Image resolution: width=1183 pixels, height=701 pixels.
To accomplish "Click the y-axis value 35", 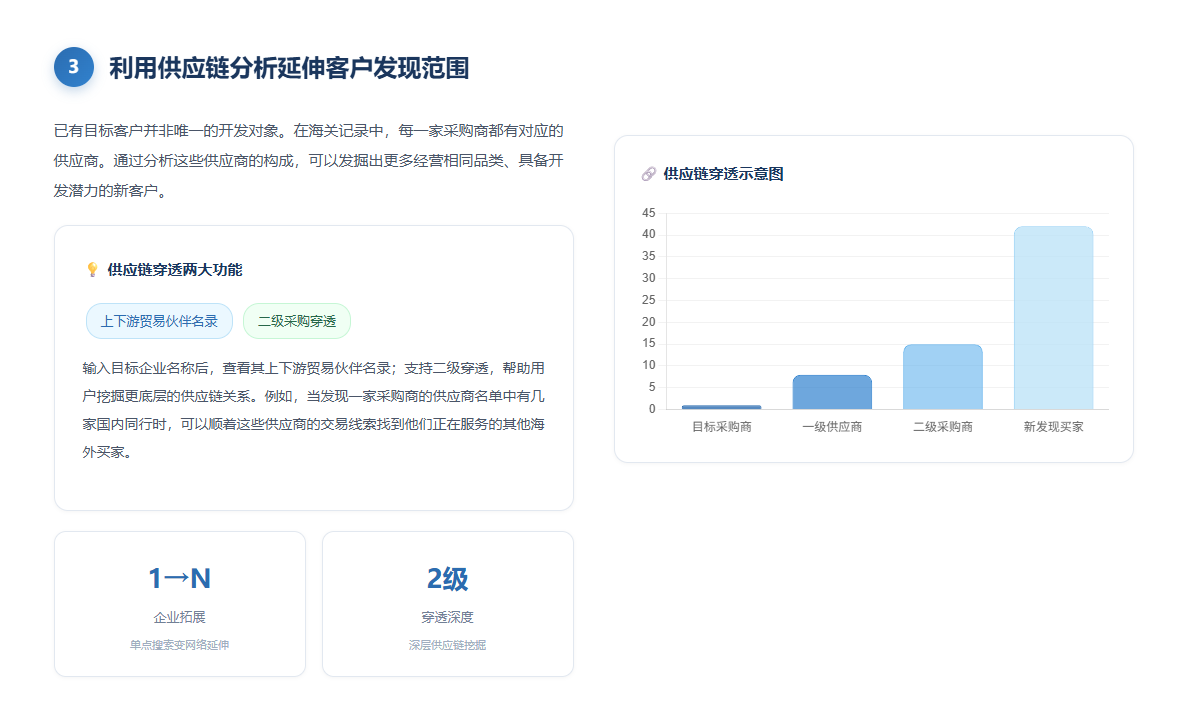I will point(649,256).
